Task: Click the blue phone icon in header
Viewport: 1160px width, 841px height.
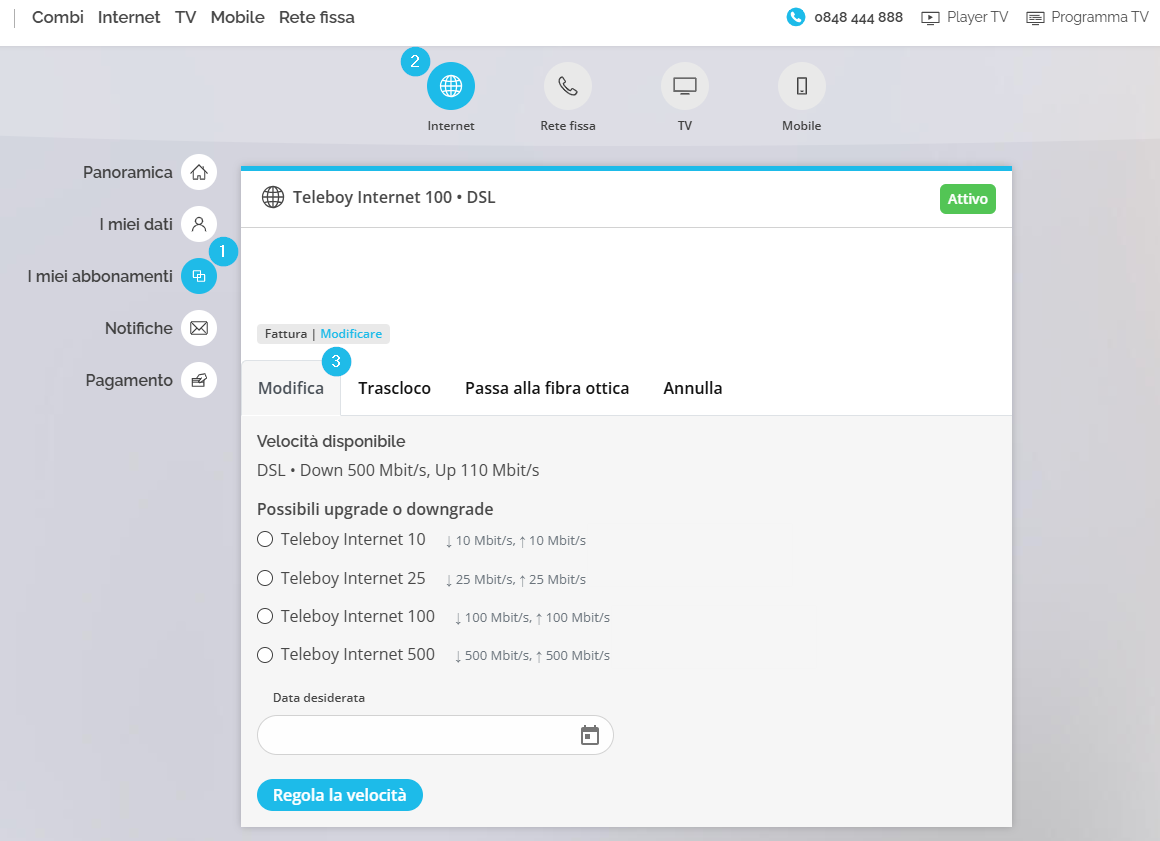Action: (795, 17)
